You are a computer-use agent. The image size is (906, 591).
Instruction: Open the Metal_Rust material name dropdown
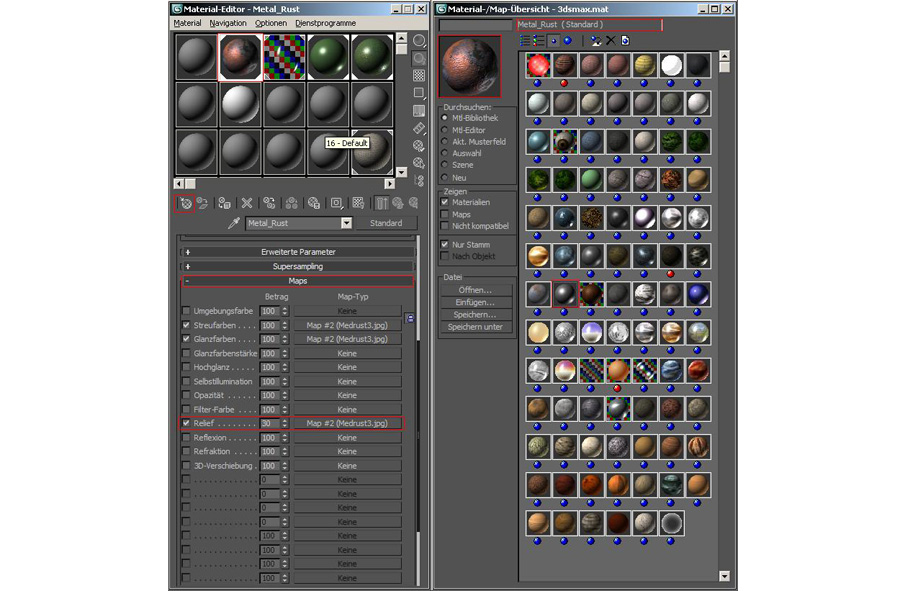[346, 224]
